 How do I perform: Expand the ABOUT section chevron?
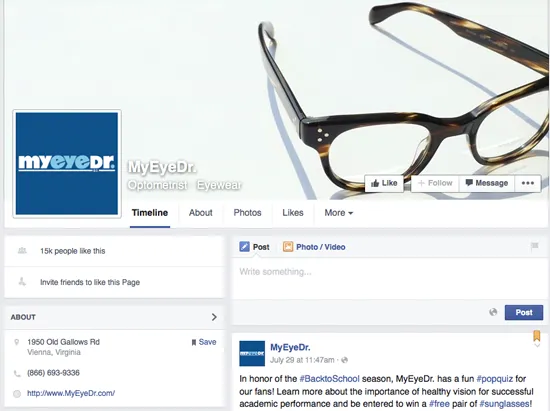pyautogui.click(x=214, y=317)
